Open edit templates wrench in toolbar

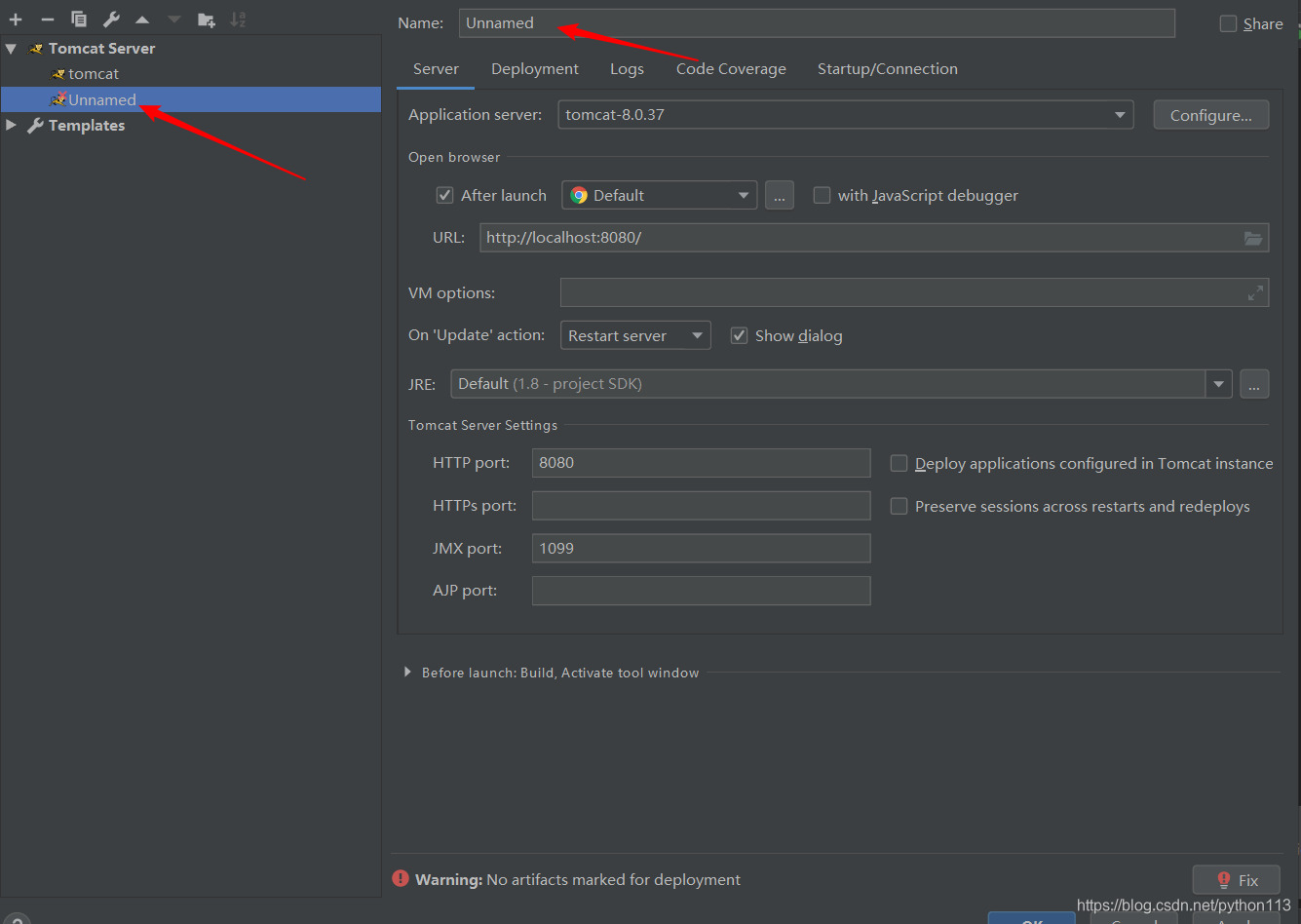pos(111,19)
